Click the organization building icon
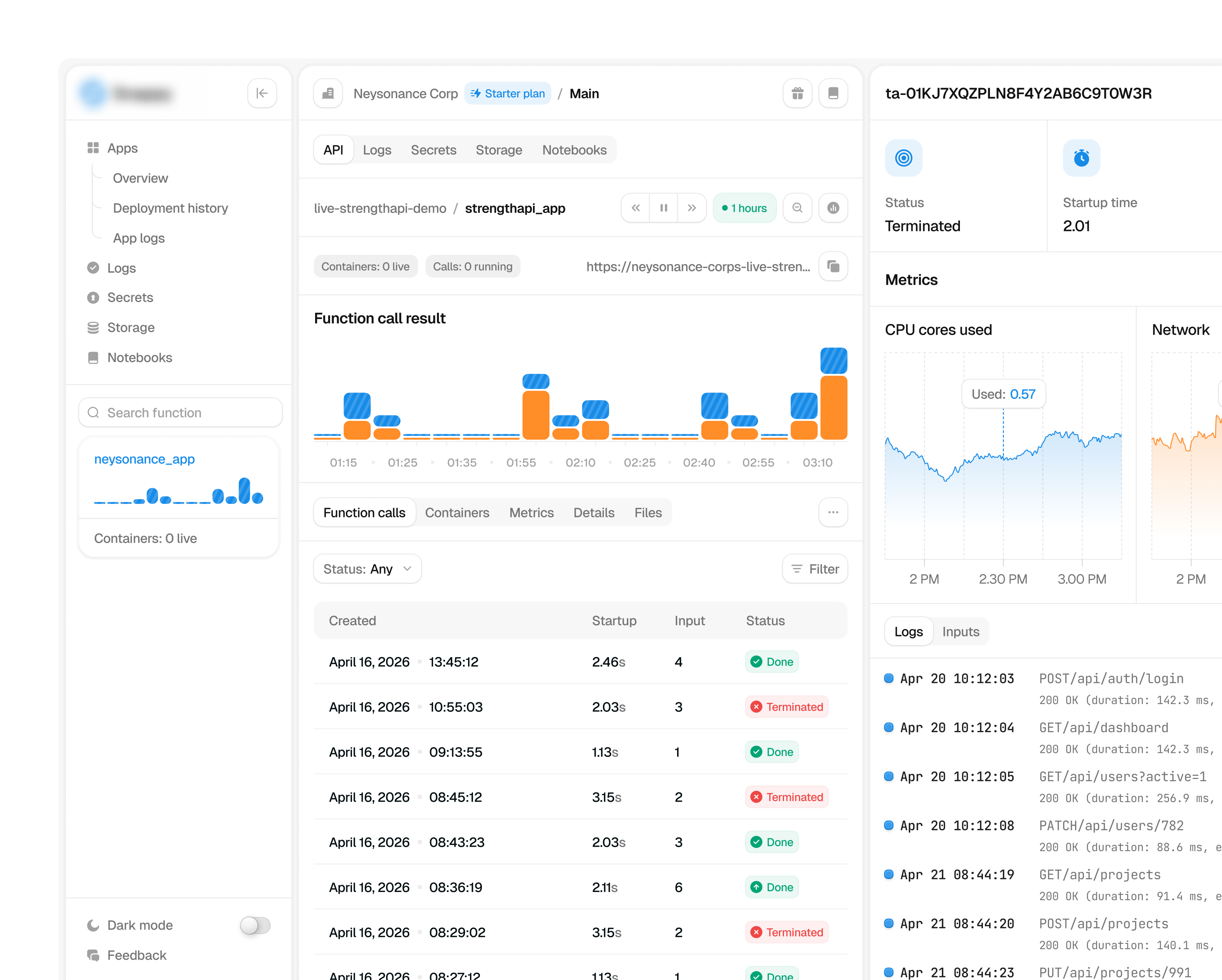Screen dimensions: 1222x980 pyautogui.click(x=328, y=93)
